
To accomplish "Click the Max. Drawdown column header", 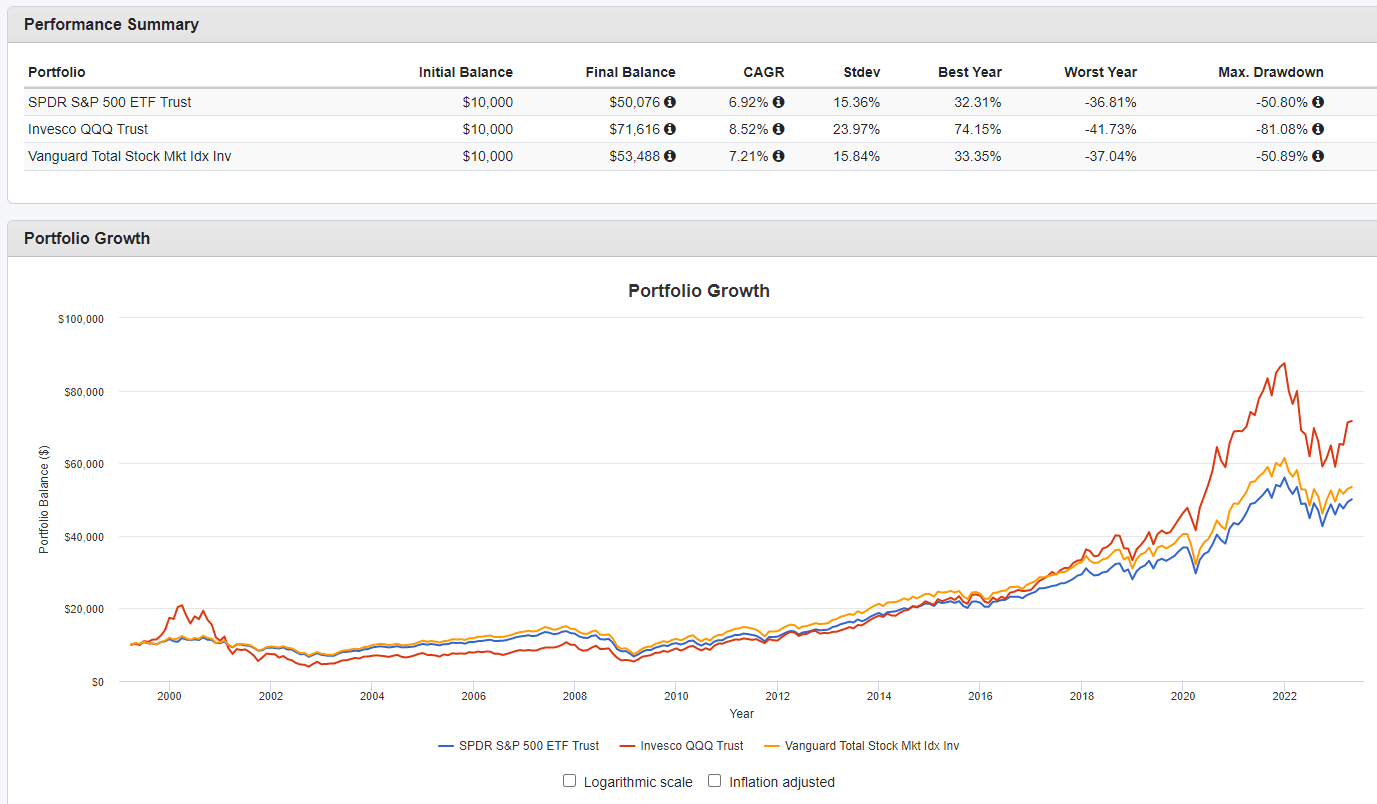I will pos(1270,72).
